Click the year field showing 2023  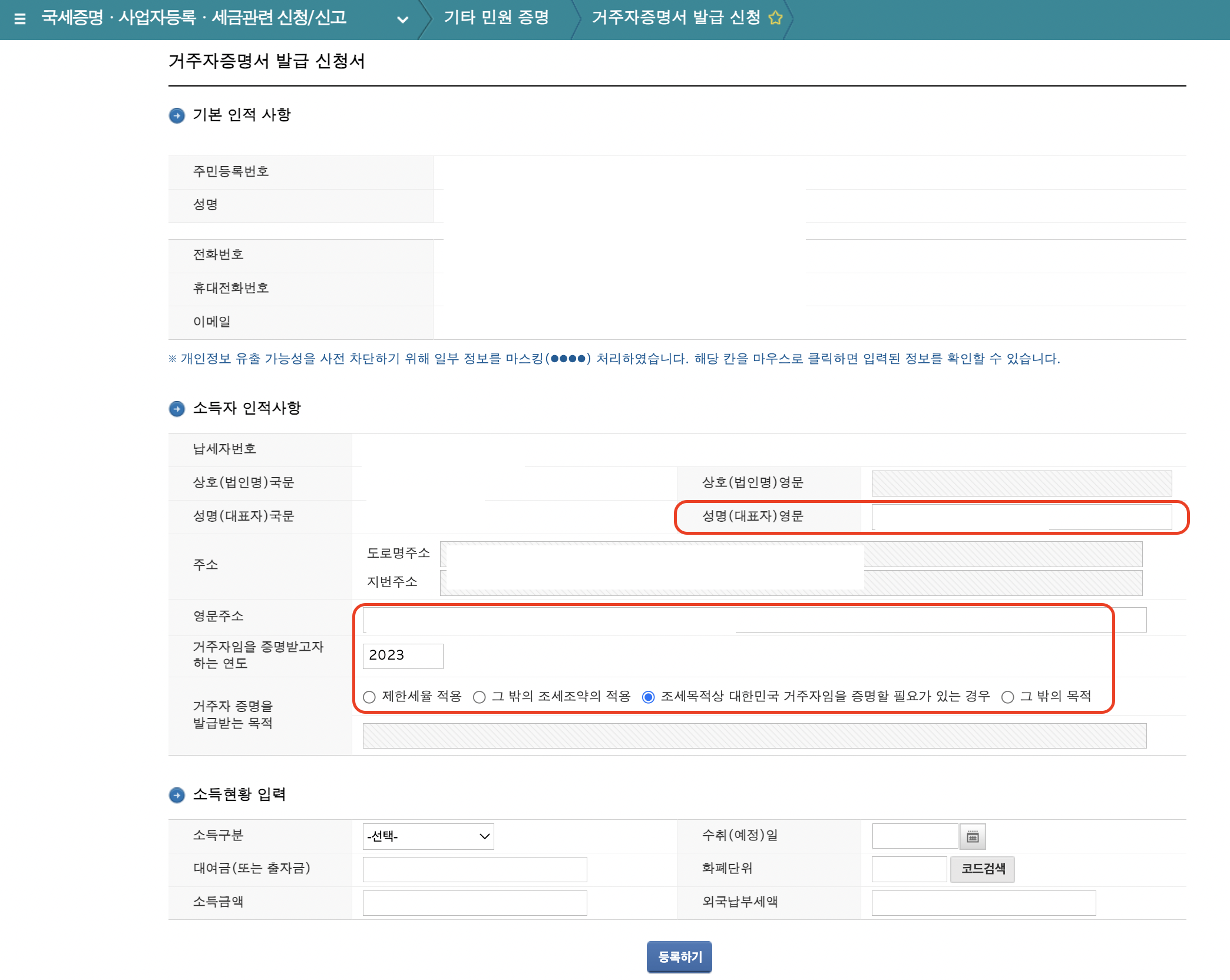tap(402, 655)
